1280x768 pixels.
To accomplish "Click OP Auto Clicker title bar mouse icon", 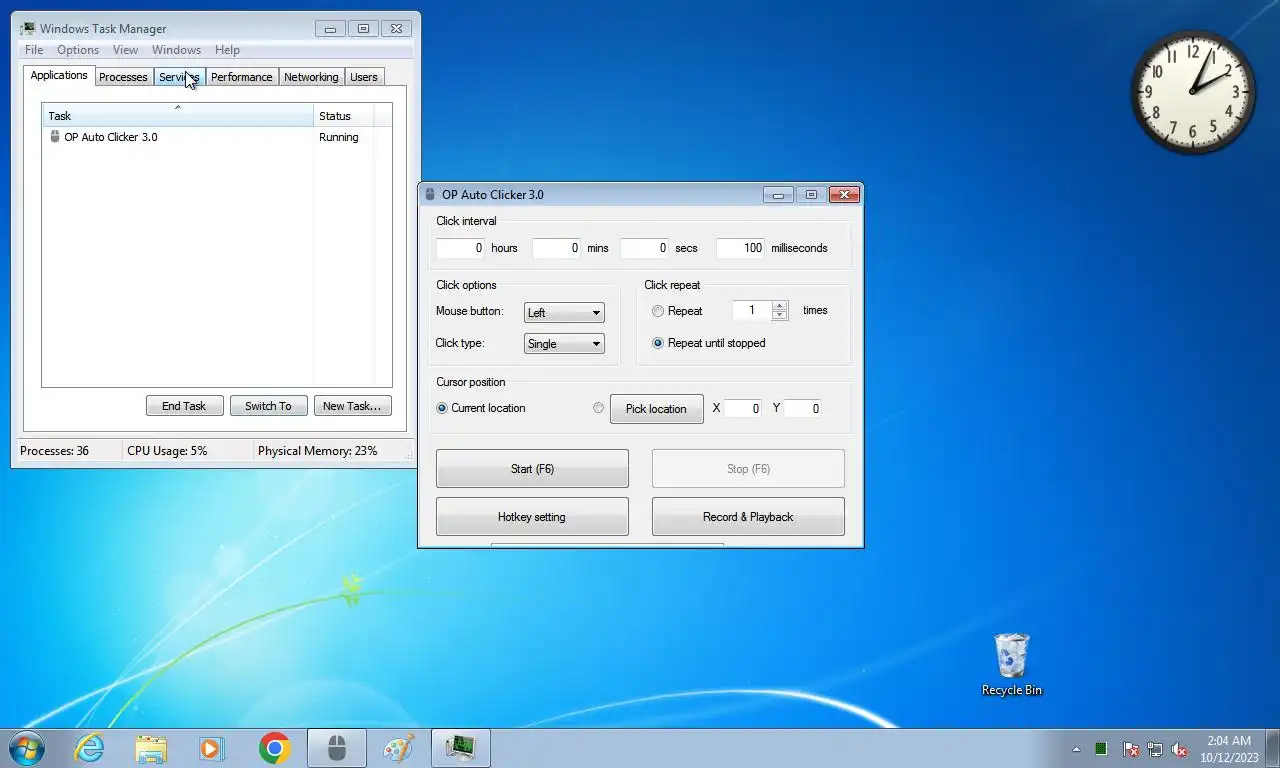I will coord(430,194).
